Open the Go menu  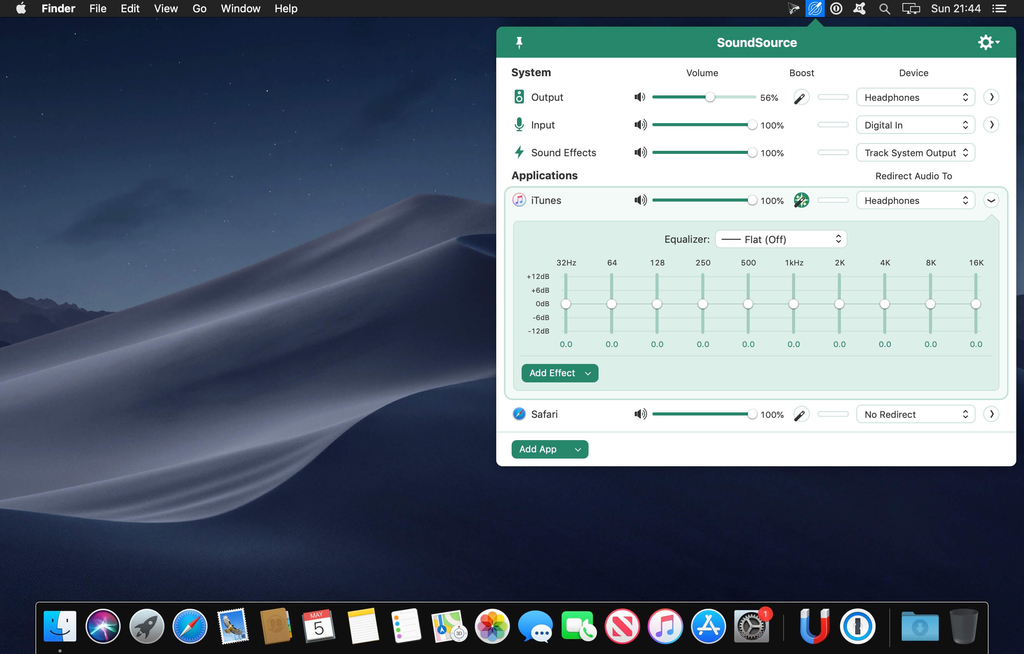199,9
